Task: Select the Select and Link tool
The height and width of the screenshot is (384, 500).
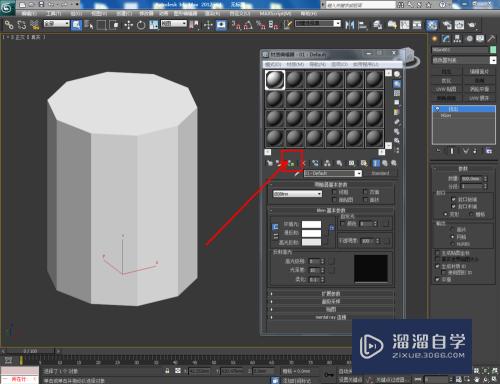Action: [9, 25]
